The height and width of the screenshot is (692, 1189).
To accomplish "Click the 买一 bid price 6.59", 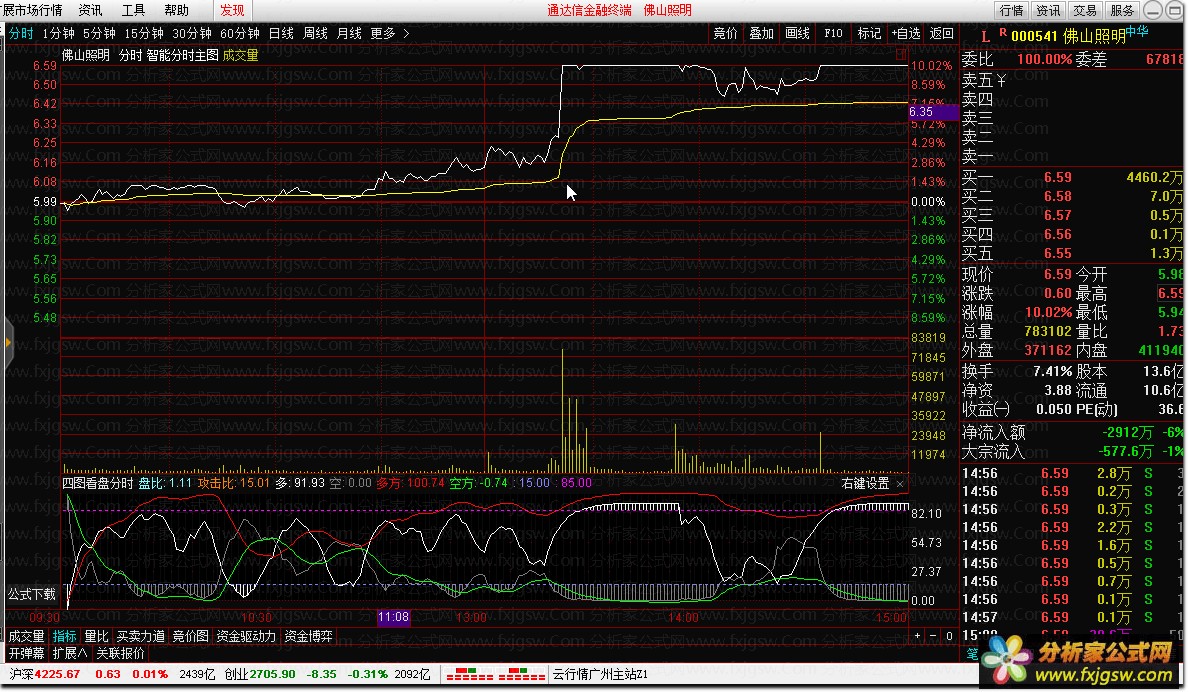I will 1058,177.
